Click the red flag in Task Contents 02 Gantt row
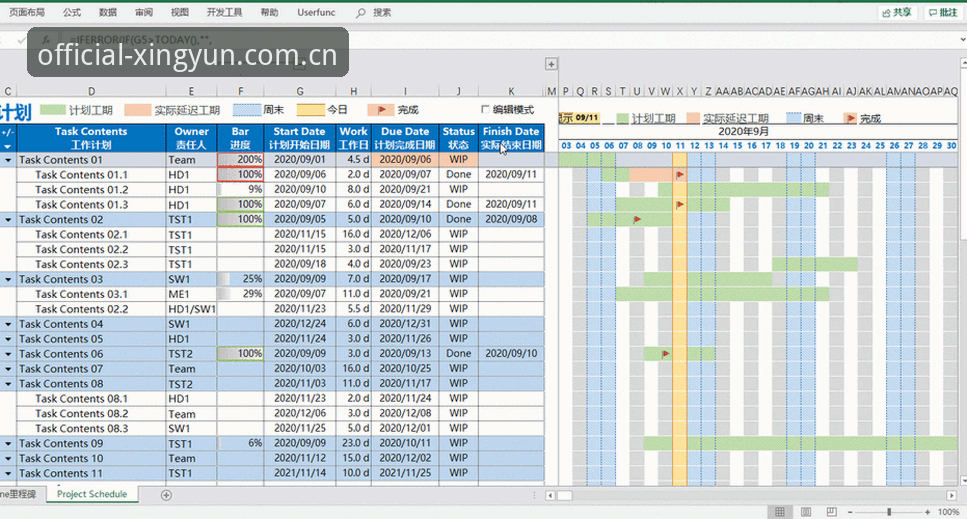Image resolution: width=967 pixels, height=519 pixels. click(x=637, y=219)
